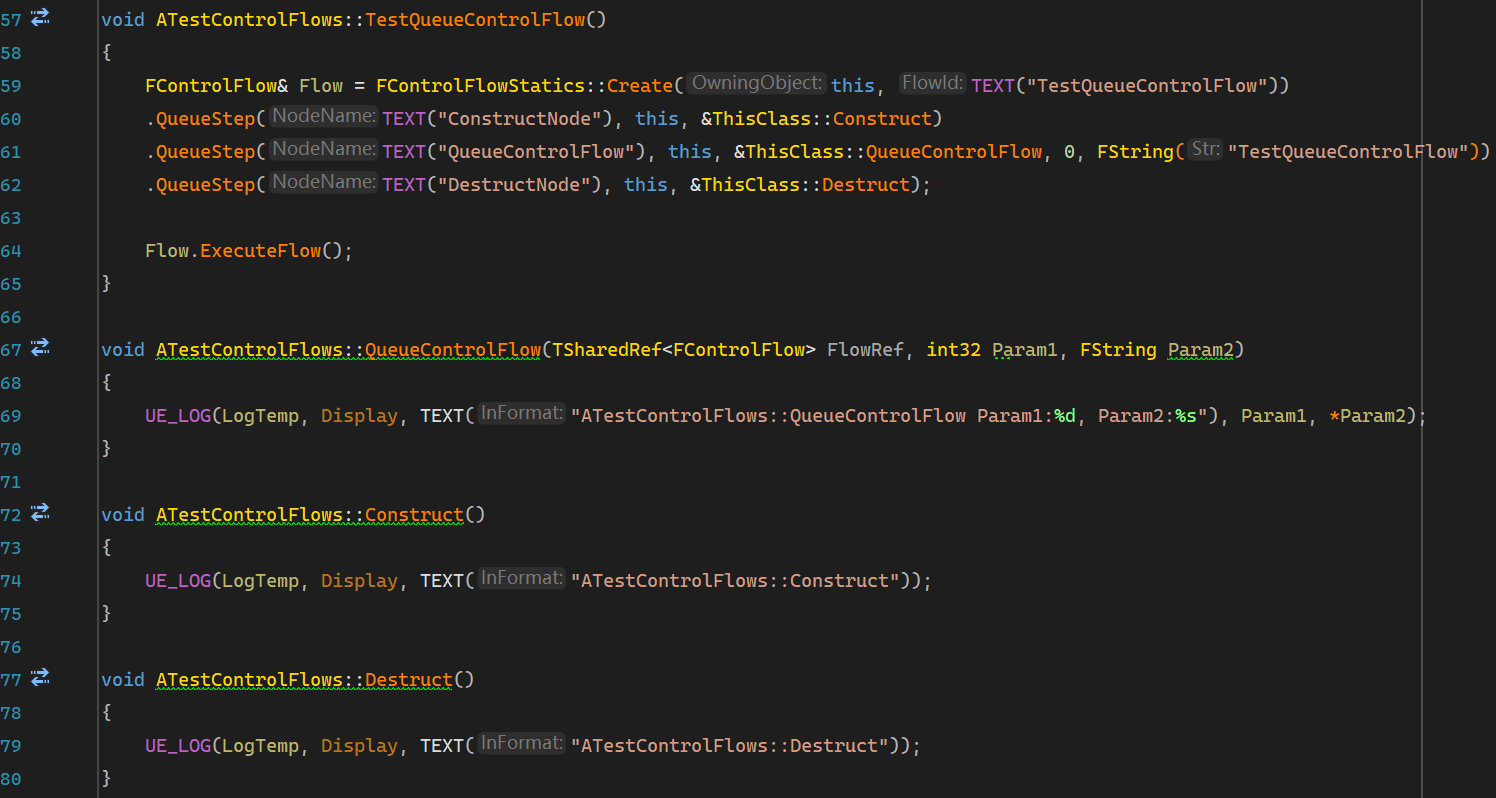1496x798 pixels.
Task: Click the UE_LOG macro on line 79
Action: pyautogui.click(x=177, y=745)
